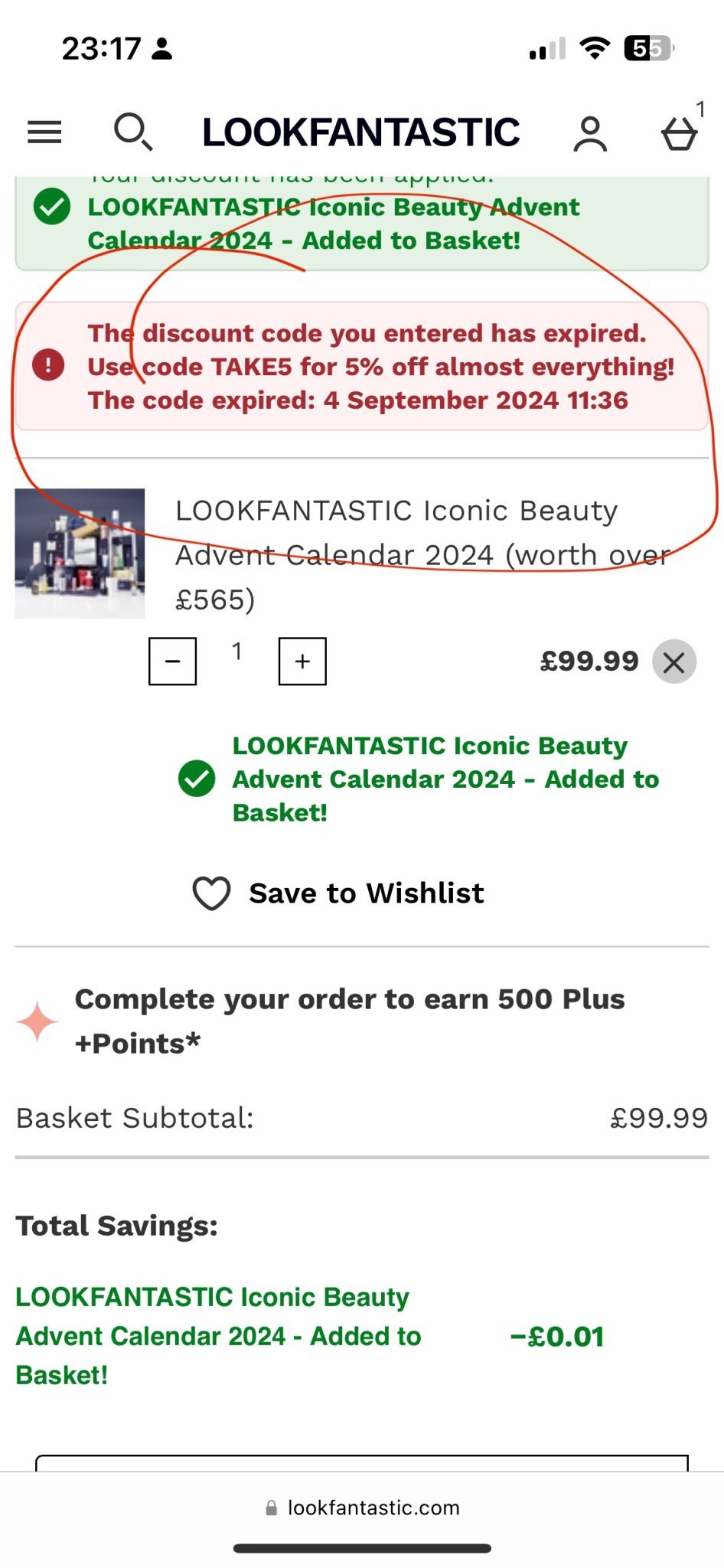Tap the pink Plus Points star icon
The width and height of the screenshot is (724, 1568).
tap(37, 1021)
